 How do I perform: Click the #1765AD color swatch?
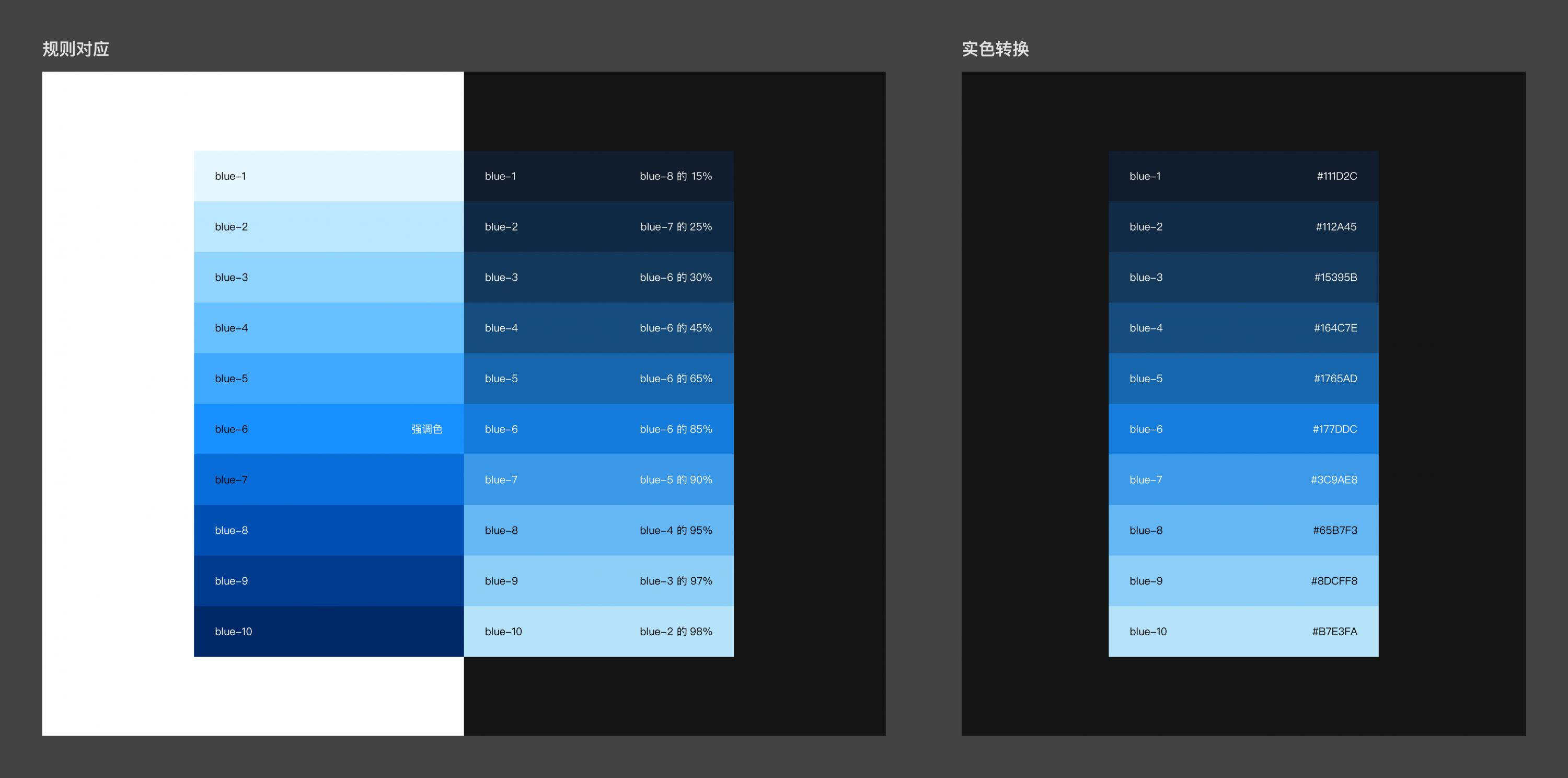tap(1243, 378)
